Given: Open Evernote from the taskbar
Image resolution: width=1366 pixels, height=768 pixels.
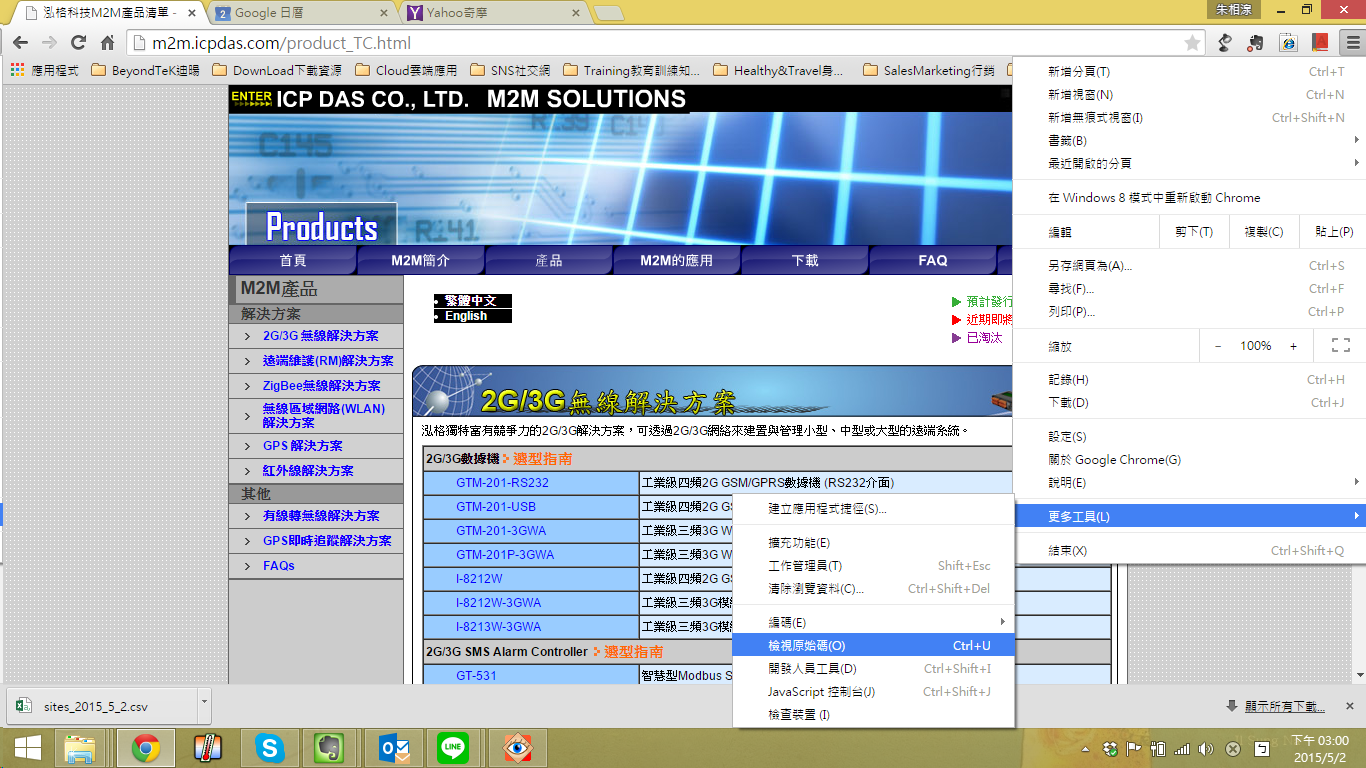Looking at the screenshot, I should click(330, 747).
